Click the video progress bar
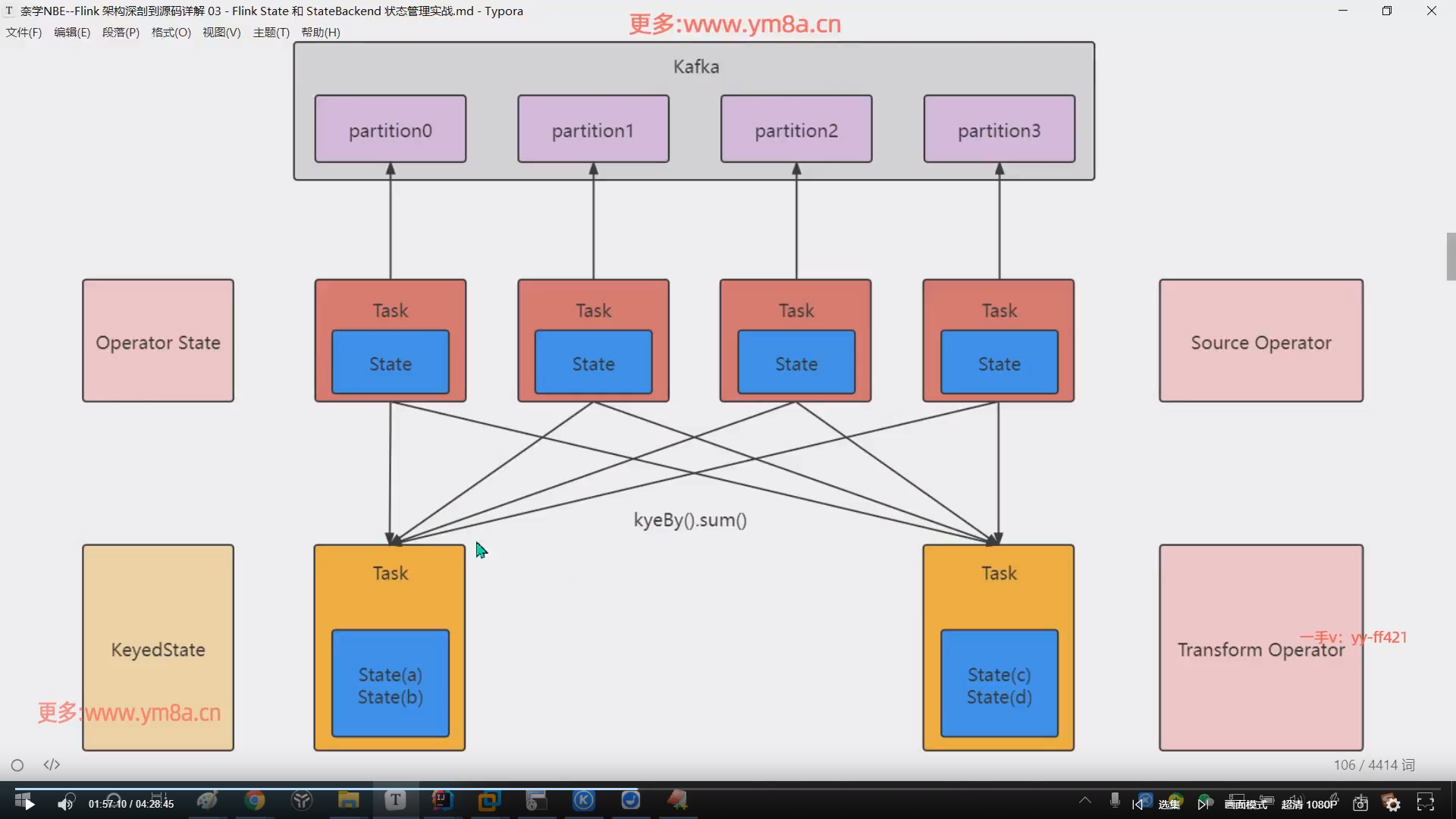 click(x=728, y=789)
